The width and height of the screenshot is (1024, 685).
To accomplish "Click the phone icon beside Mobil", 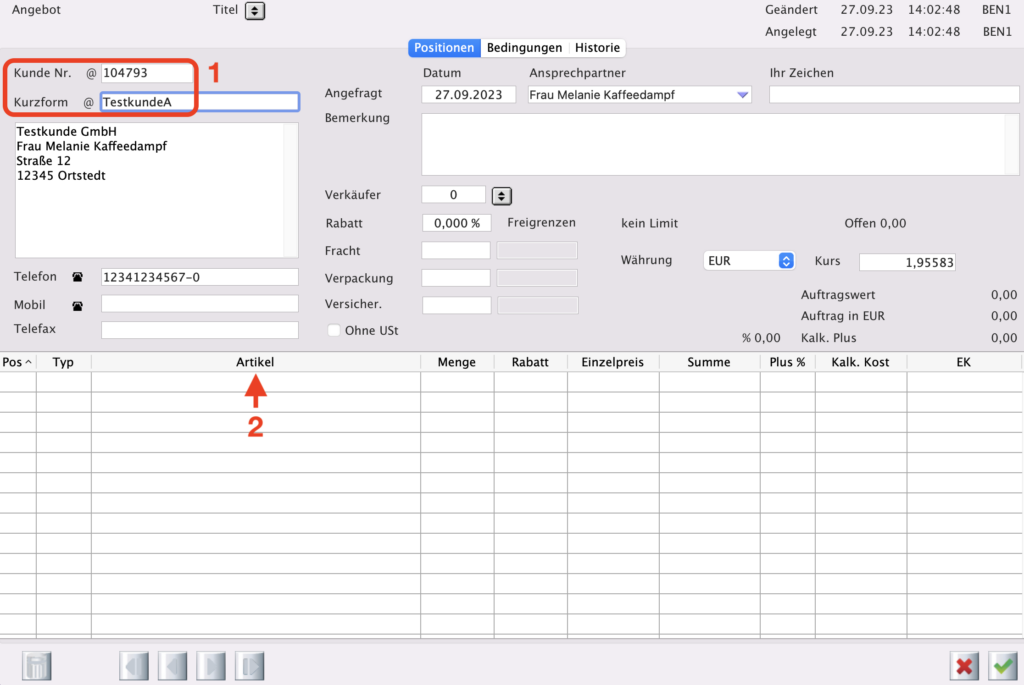I will pyautogui.click(x=77, y=304).
